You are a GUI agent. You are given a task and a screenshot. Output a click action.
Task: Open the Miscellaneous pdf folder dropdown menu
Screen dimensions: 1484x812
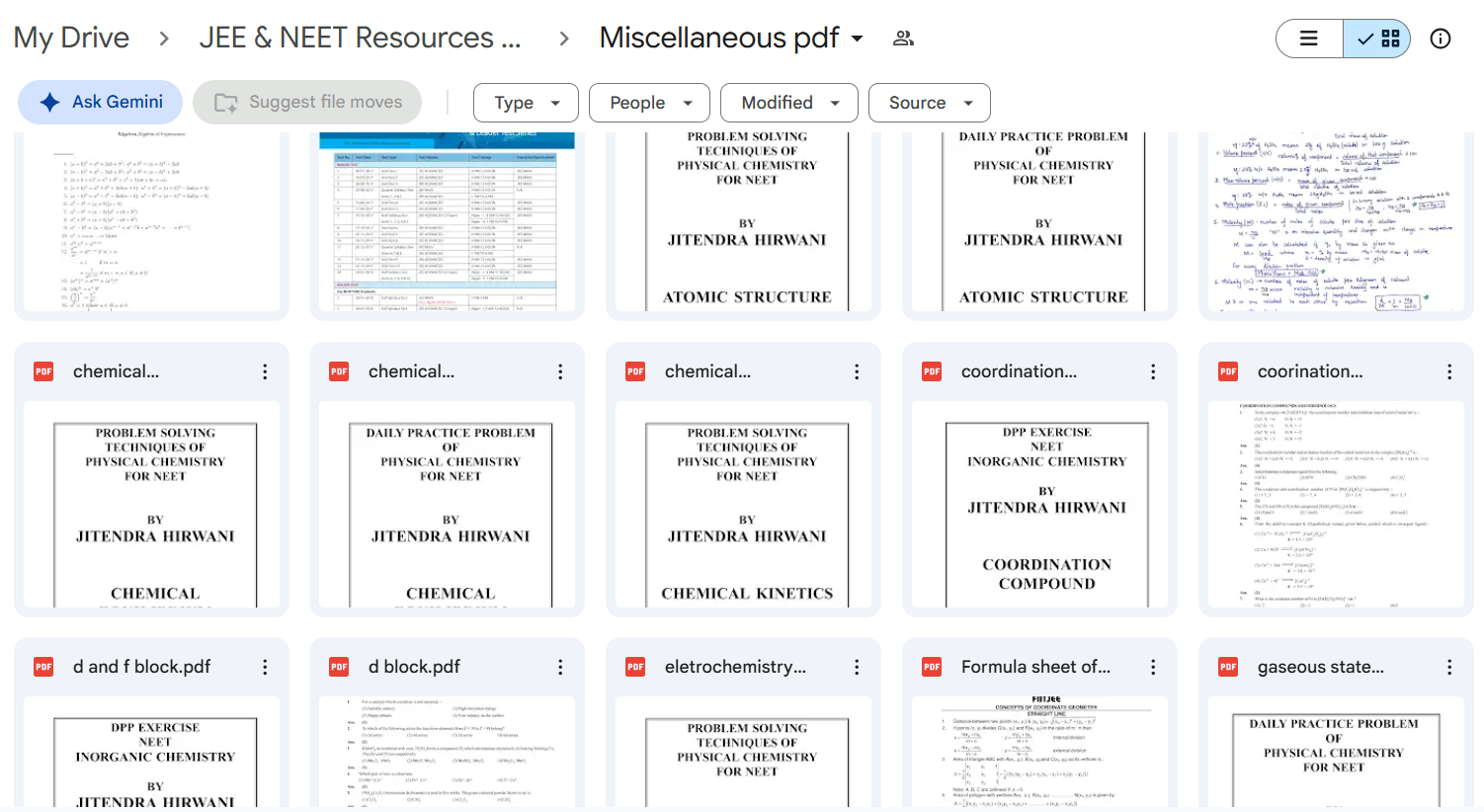[x=858, y=39]
